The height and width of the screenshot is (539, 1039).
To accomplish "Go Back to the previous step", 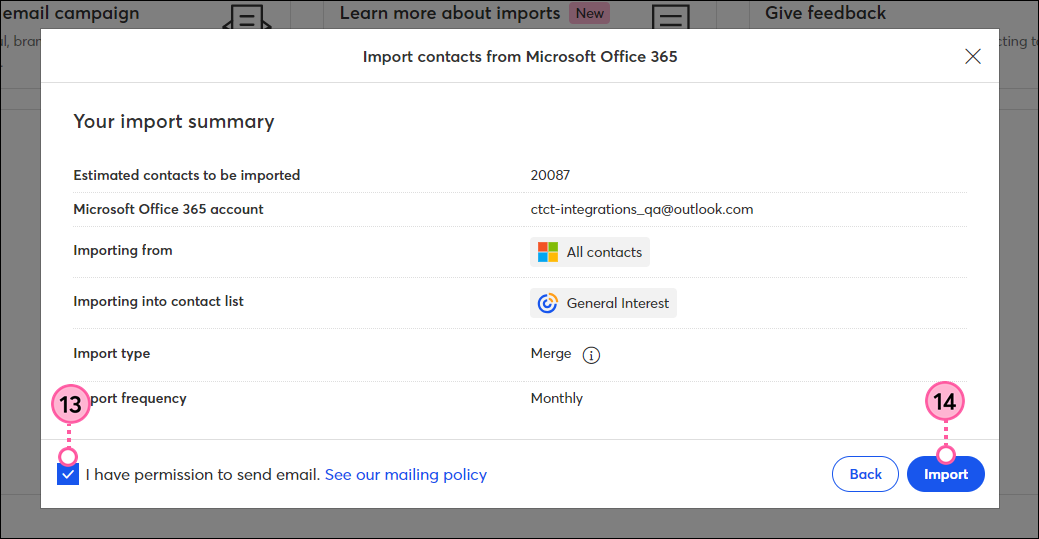I will [x=865, y=474].
